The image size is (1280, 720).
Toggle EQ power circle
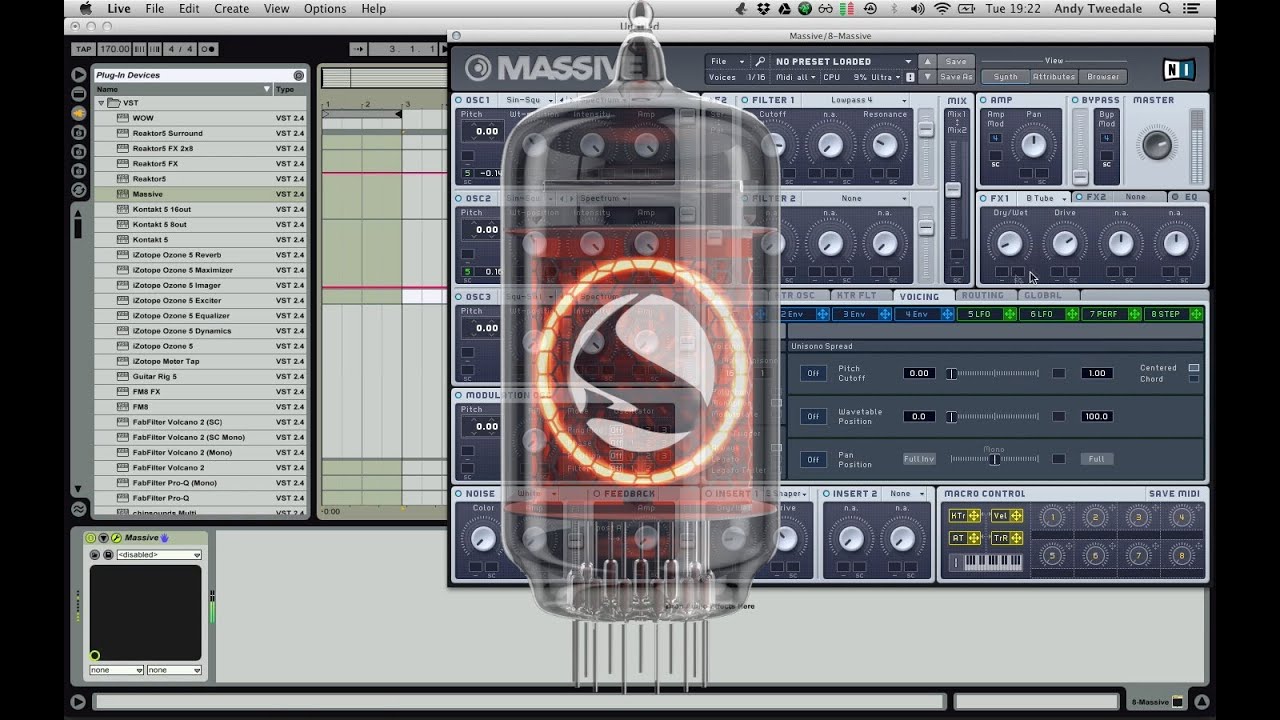click(x=1176, y=197)
